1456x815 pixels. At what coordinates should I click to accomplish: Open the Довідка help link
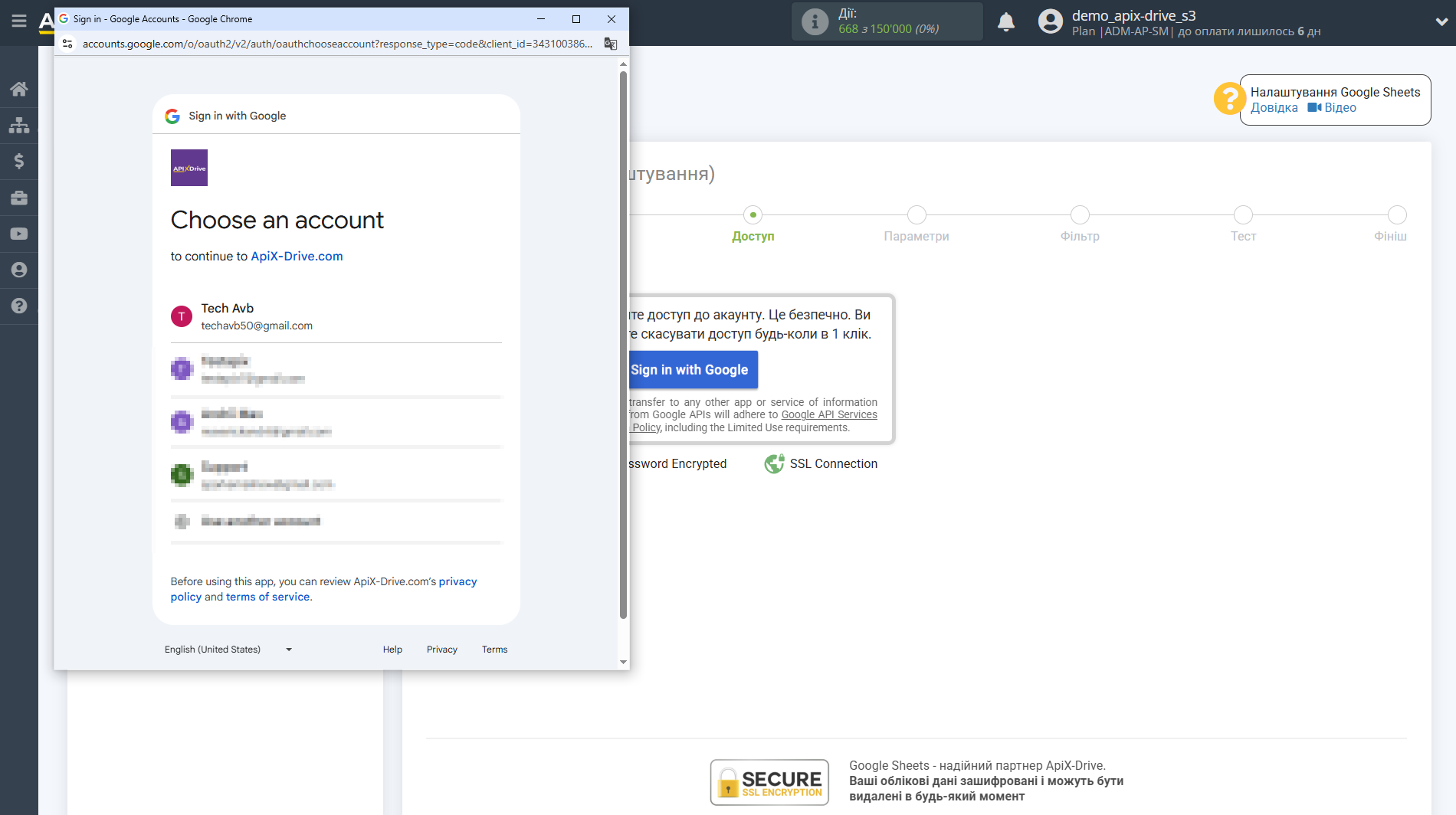1274,107
